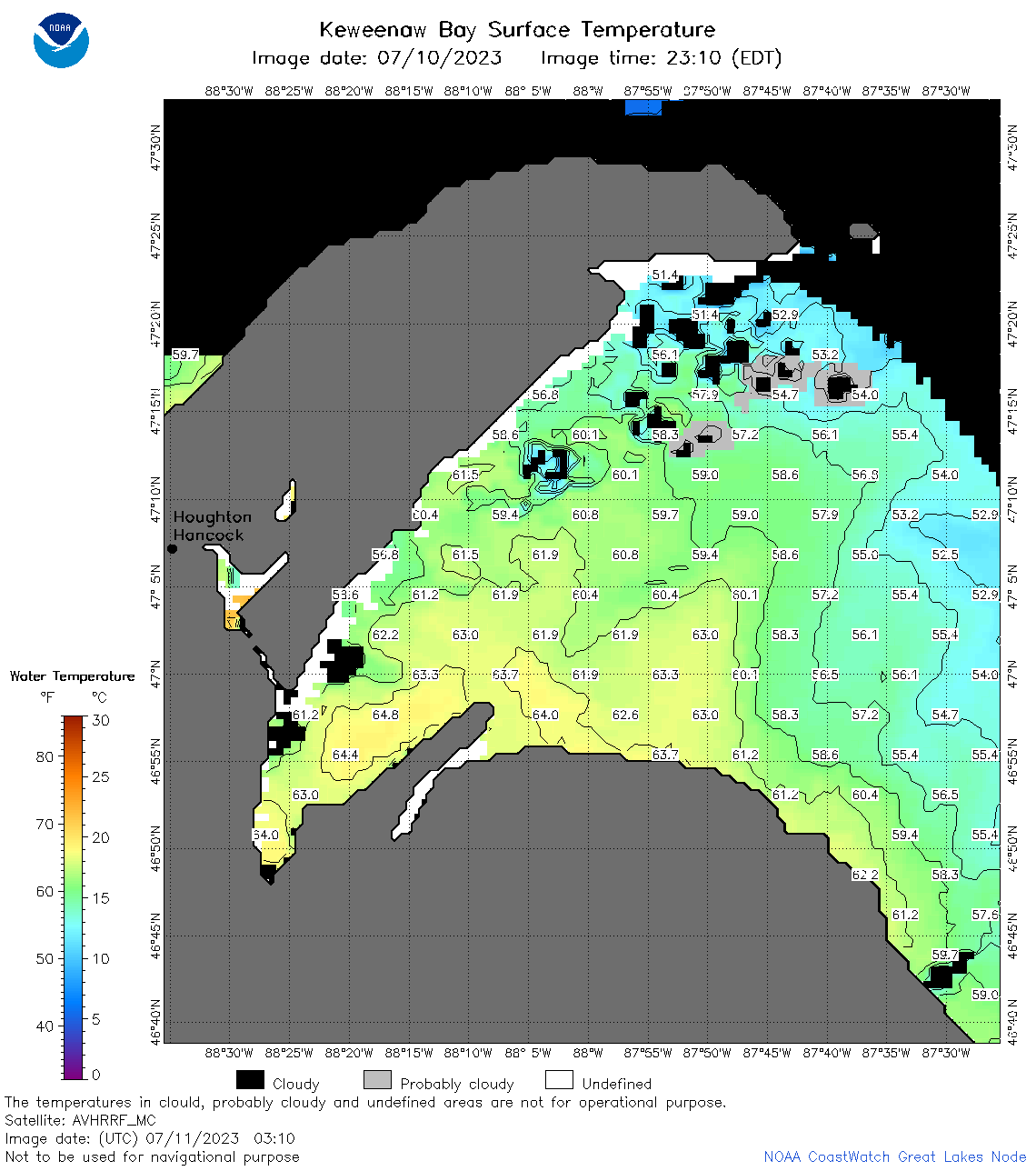Click the °C unit label on scale
1036x1171 pixels.
(x=99, y=697)
